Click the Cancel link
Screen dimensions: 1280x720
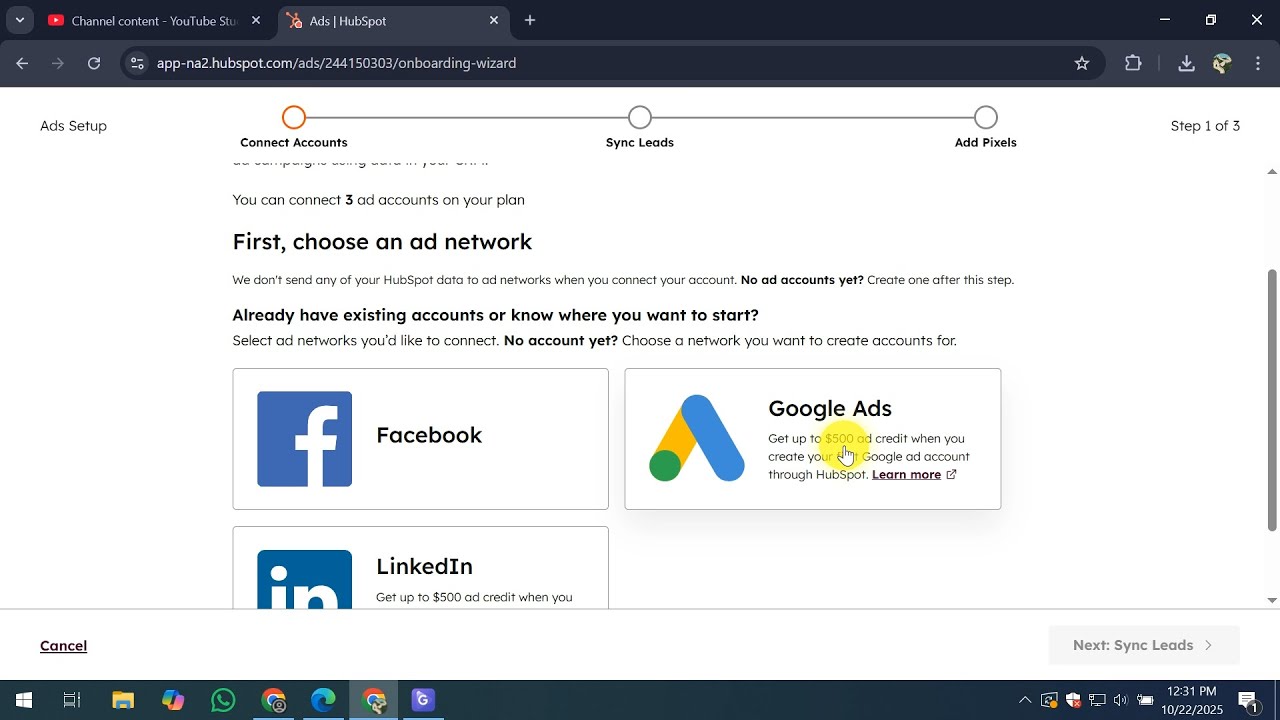(x=63, y=646)
